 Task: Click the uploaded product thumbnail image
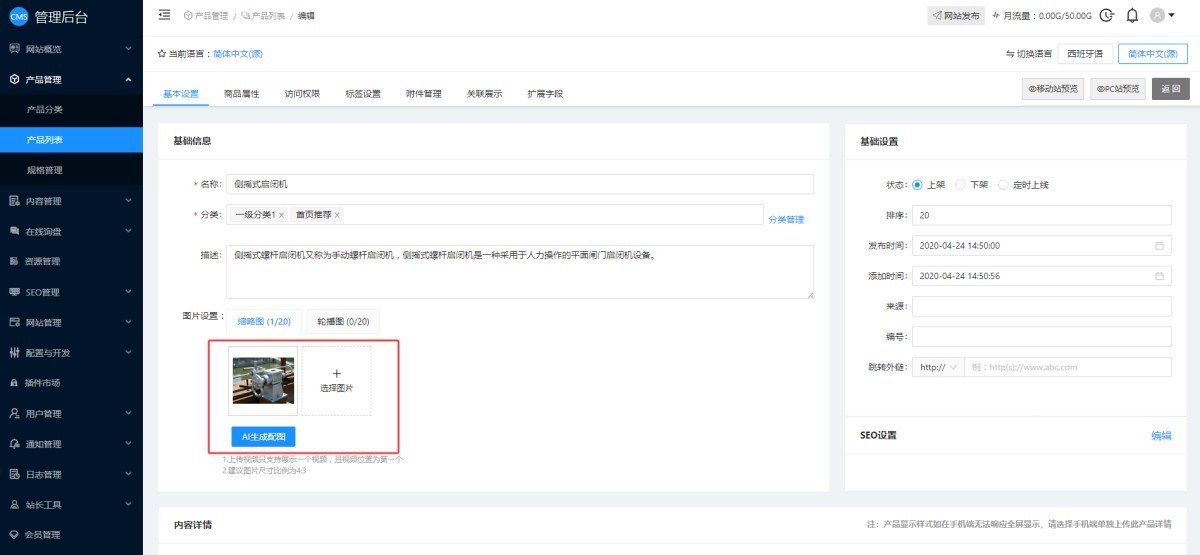(263, 380)
